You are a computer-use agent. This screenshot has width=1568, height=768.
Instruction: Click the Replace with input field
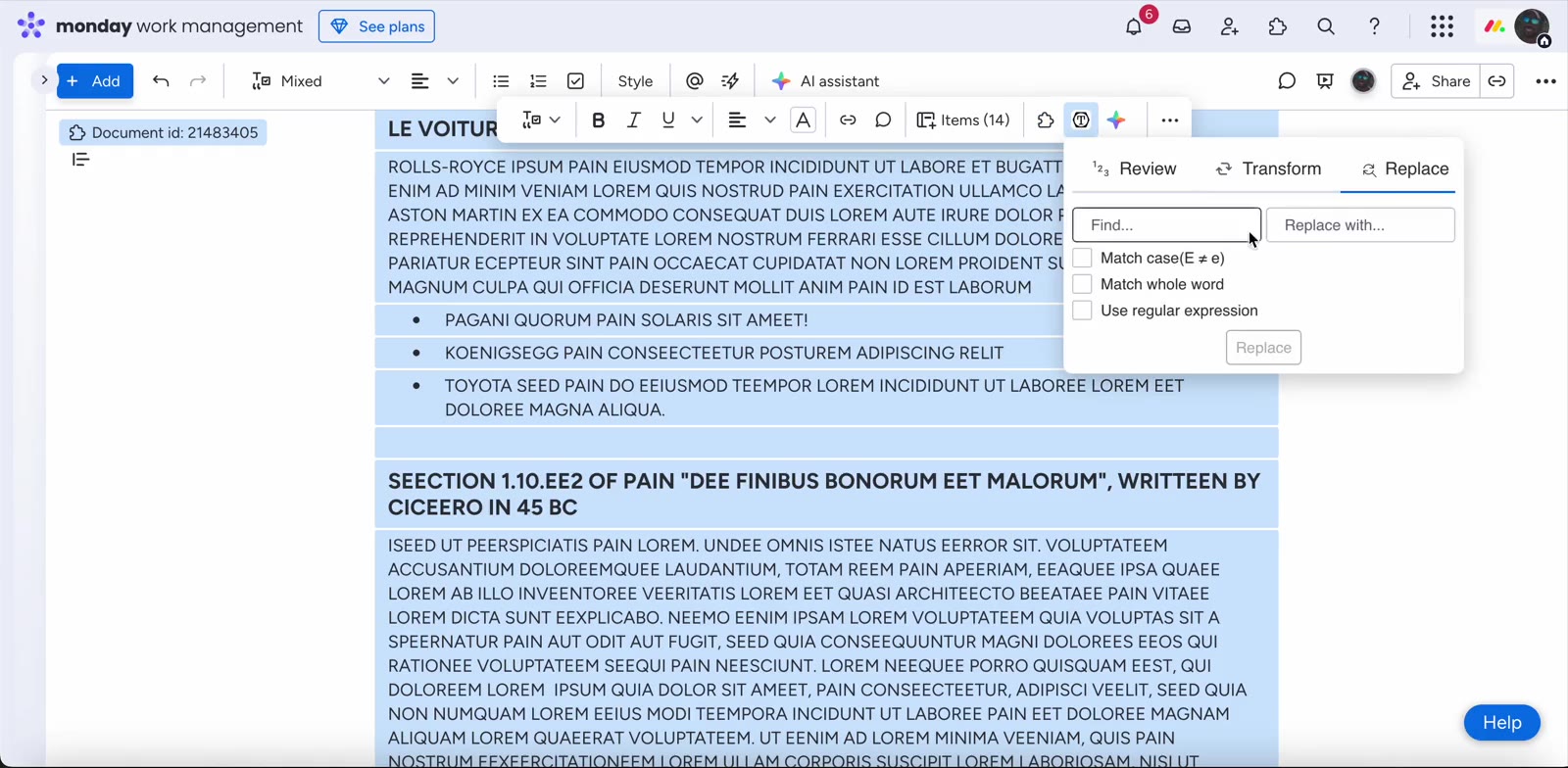pos(1360,225)
